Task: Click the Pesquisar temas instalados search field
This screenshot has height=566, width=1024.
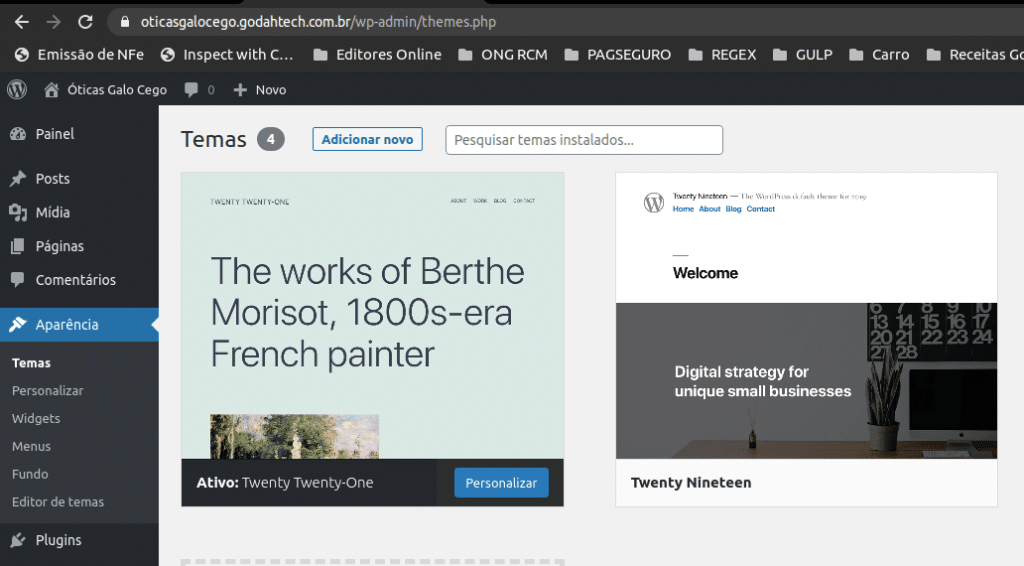Action: [584, 140]
